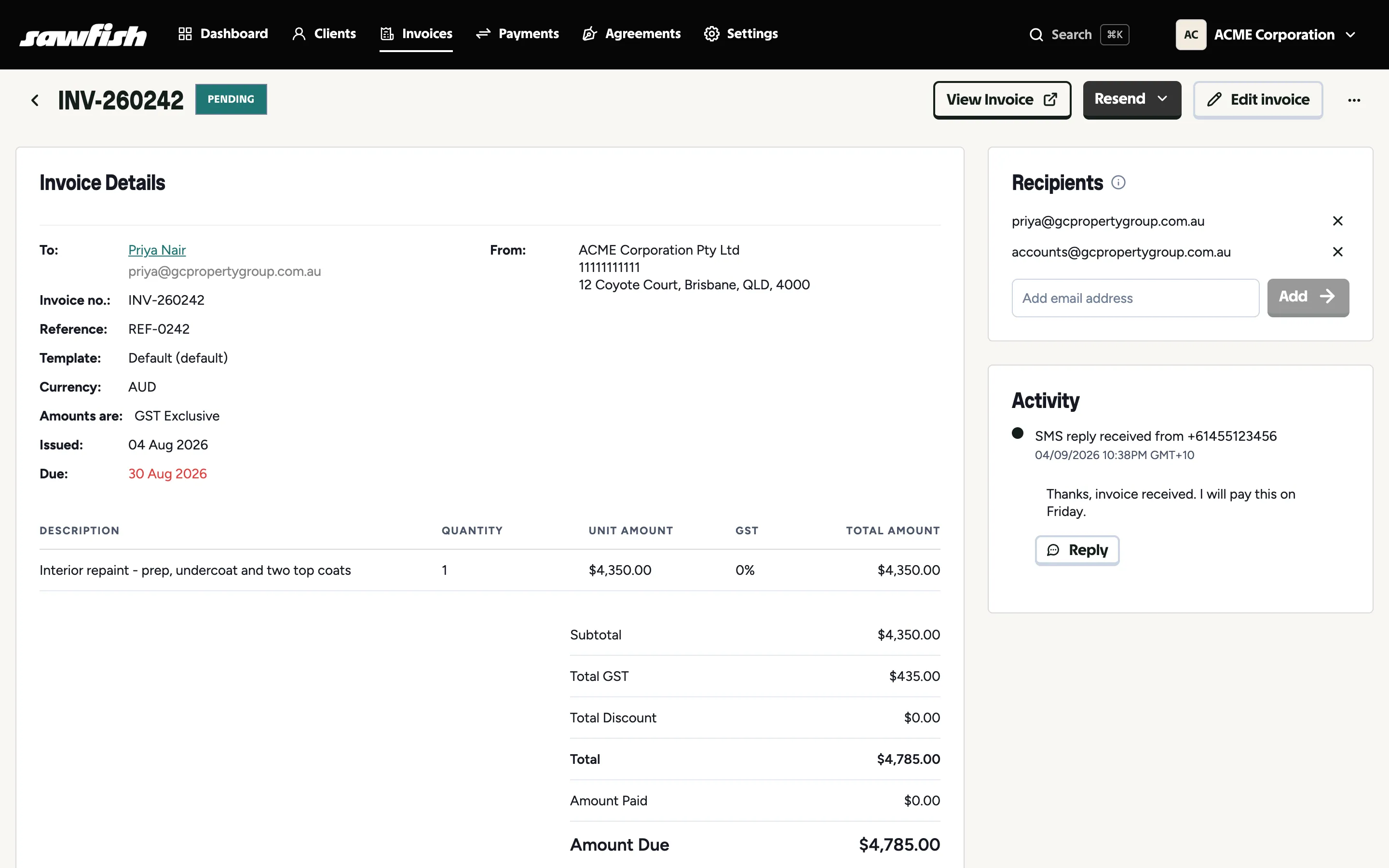1389x868 pixels.
Task: Click the Default (default) template value
Action: tap(178, 358)
